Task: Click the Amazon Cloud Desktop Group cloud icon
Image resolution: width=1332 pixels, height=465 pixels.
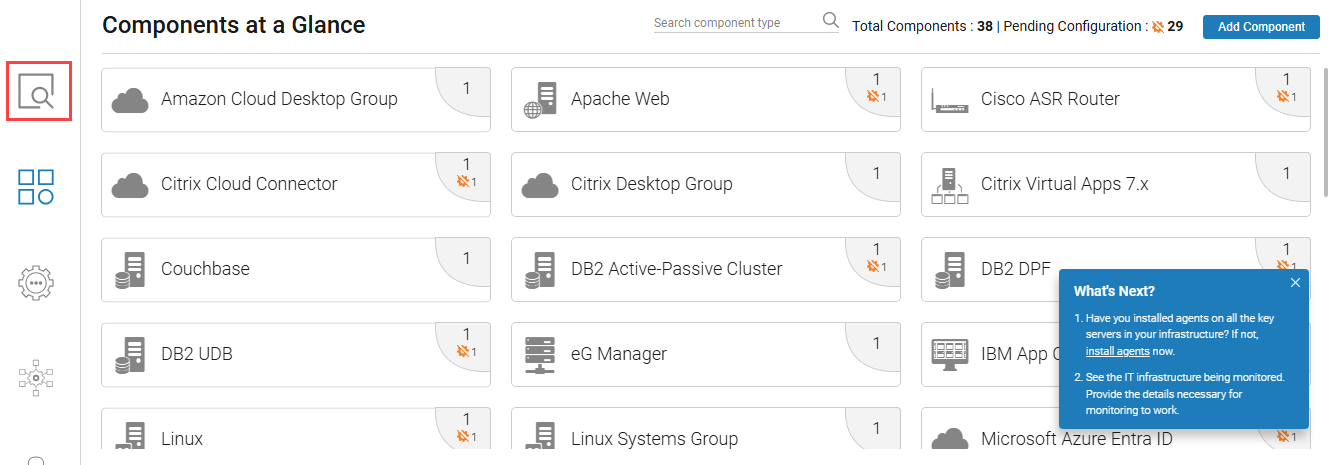Action: pyautogui.click(x=130, y=100)
